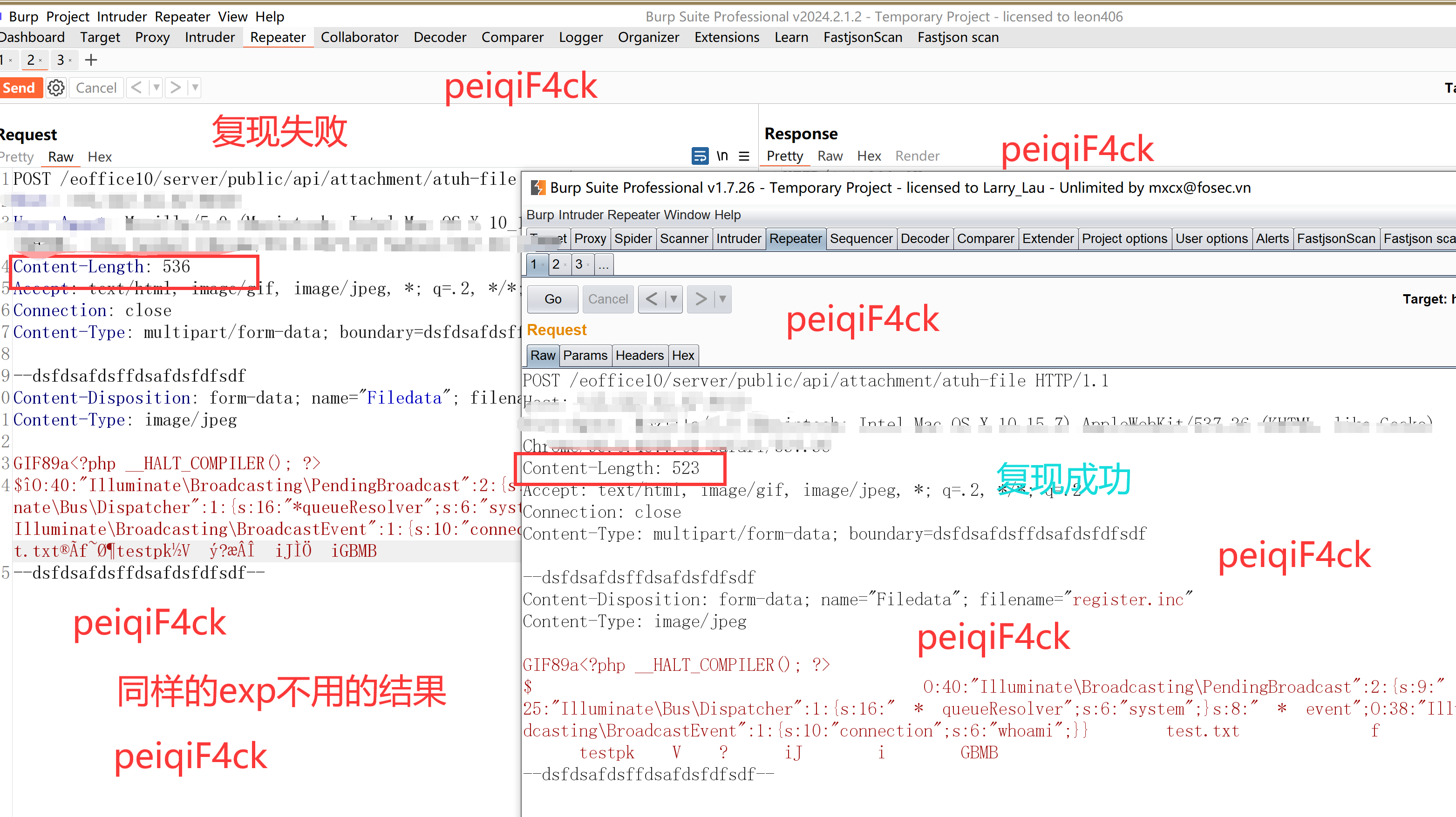This screenshot has width=1456, height=817.
Task: Open Extender tab in v1.7.26 window
Action: [1048, 238]
